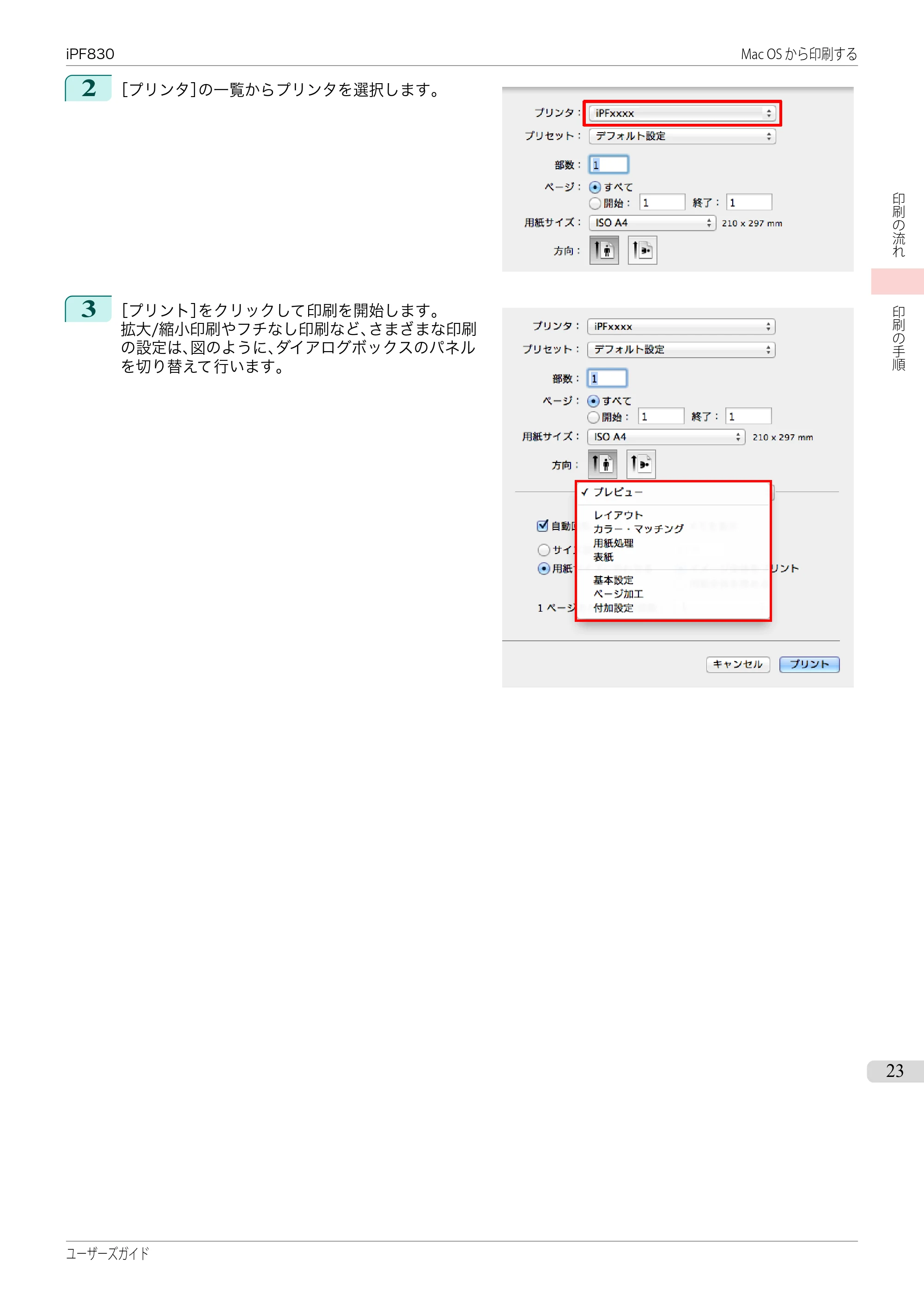Open the ISO A4 paper size dropdown in lower dialog
The image size is (924, 1307).
click(666, 437)
